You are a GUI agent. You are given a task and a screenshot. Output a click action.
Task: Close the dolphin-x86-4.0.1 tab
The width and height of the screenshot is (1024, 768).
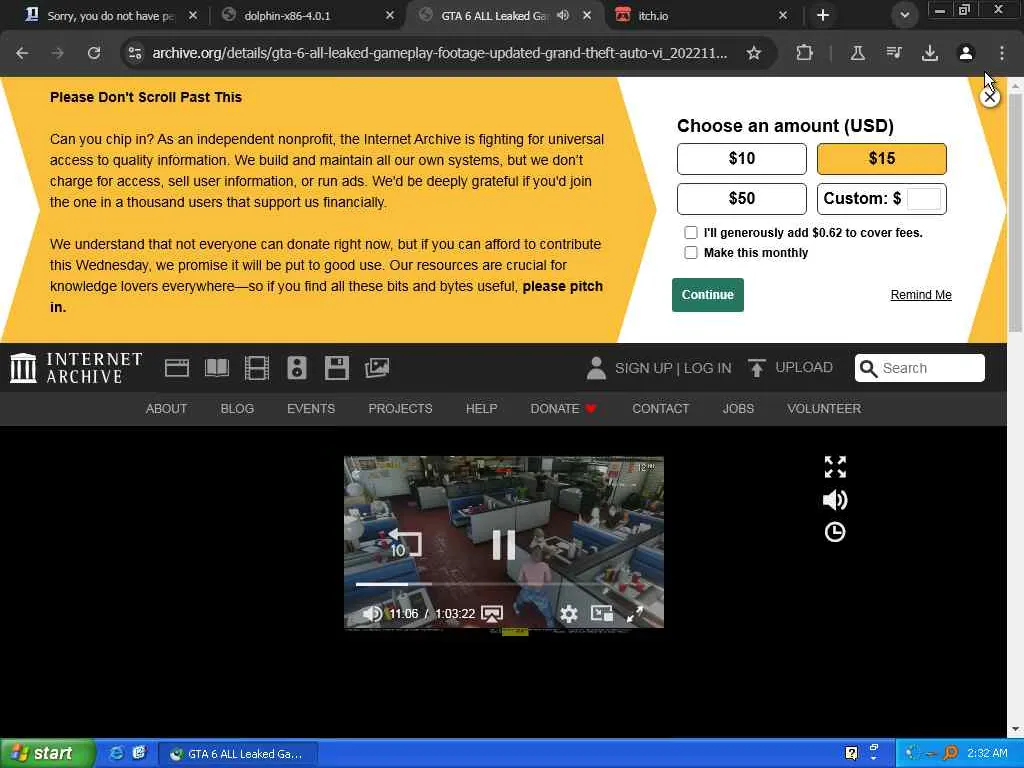[x=390, y=15]
